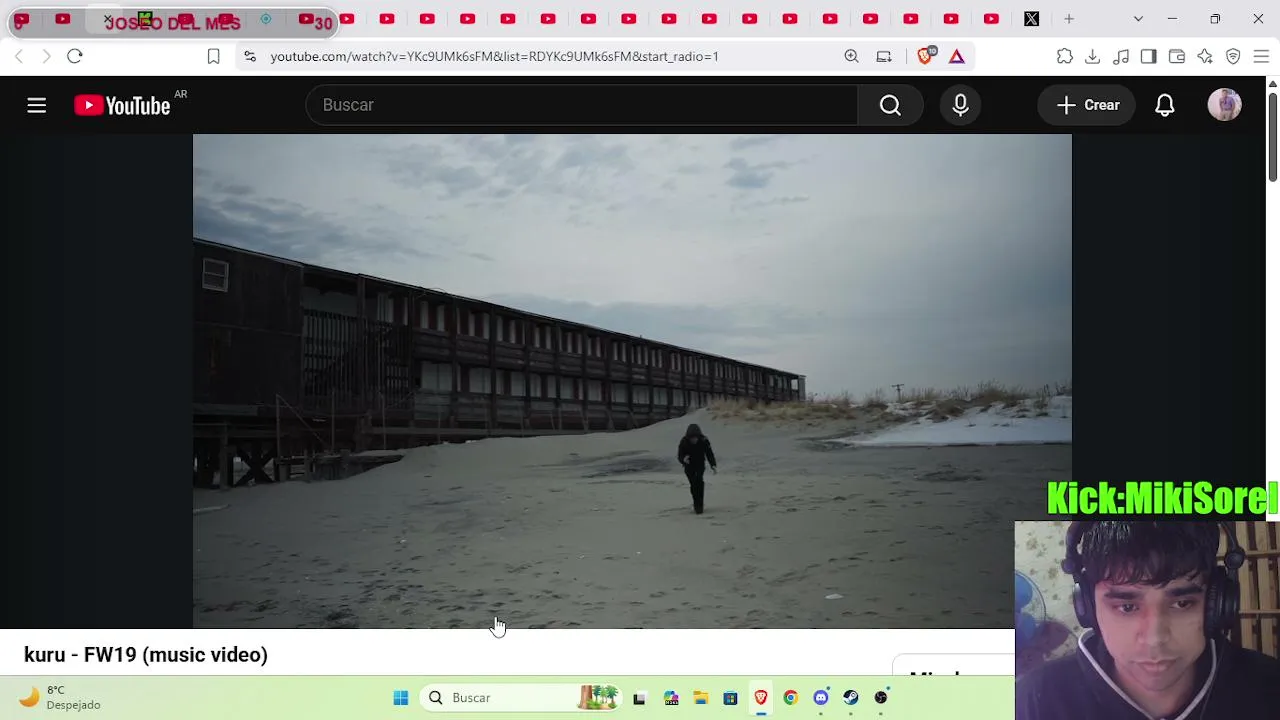Open Brave Rewards triangle icon

click(x=957, y=56)
